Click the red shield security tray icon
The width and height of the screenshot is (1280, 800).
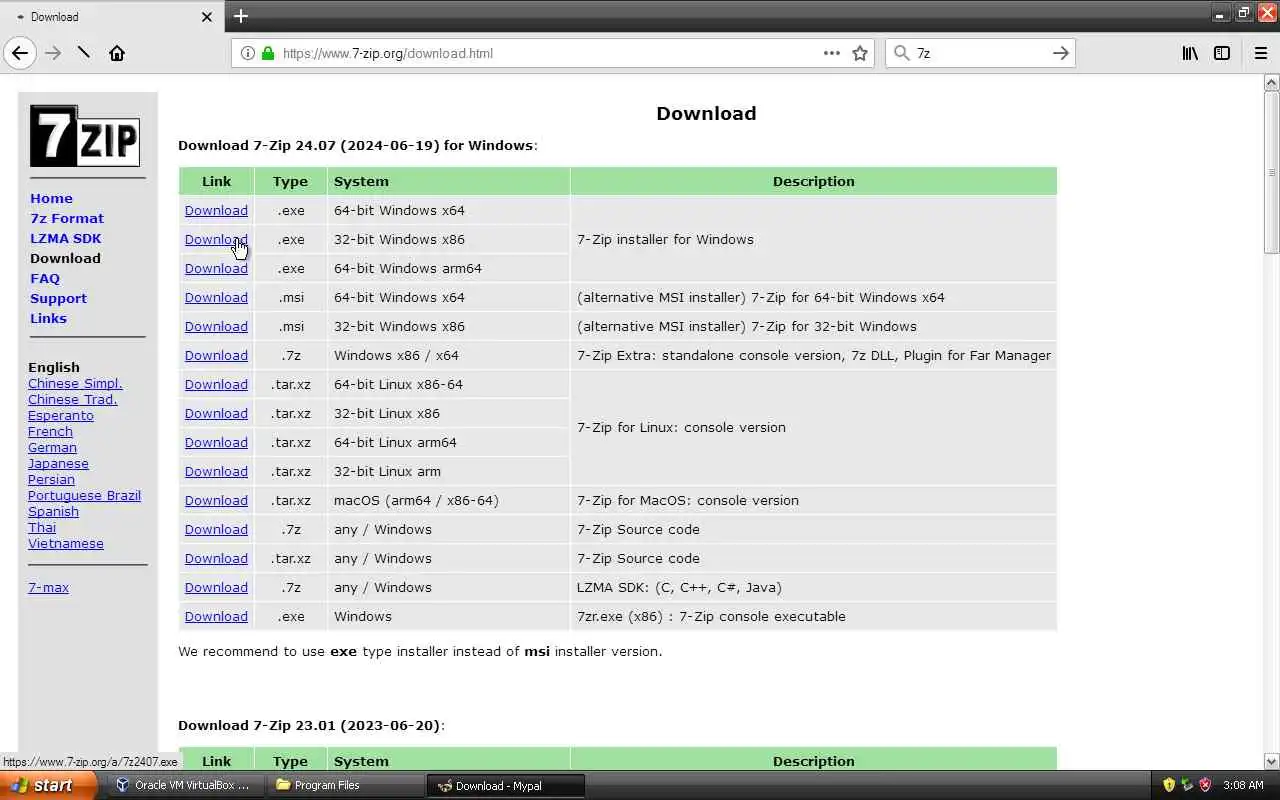pyautogui.click(x=1205, y=785)
